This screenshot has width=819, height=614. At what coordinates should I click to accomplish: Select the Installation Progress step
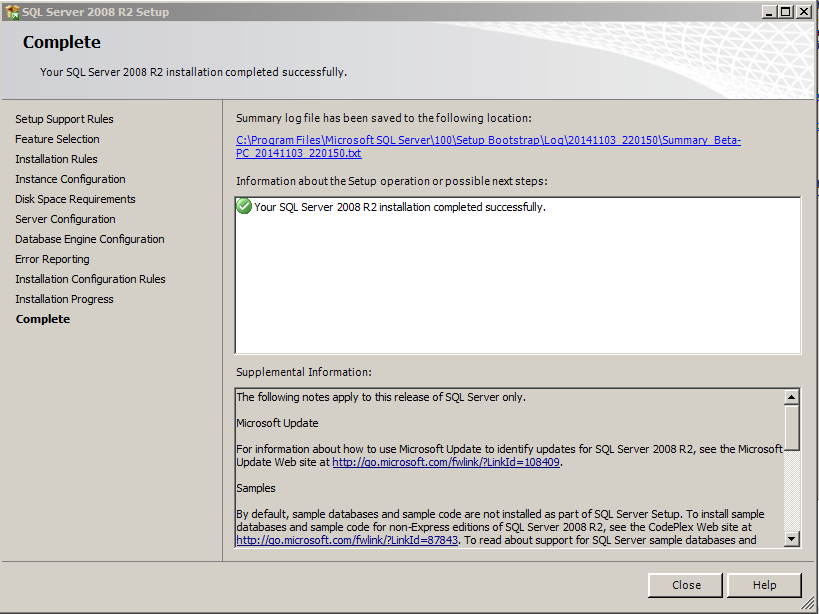coord(64,299)
